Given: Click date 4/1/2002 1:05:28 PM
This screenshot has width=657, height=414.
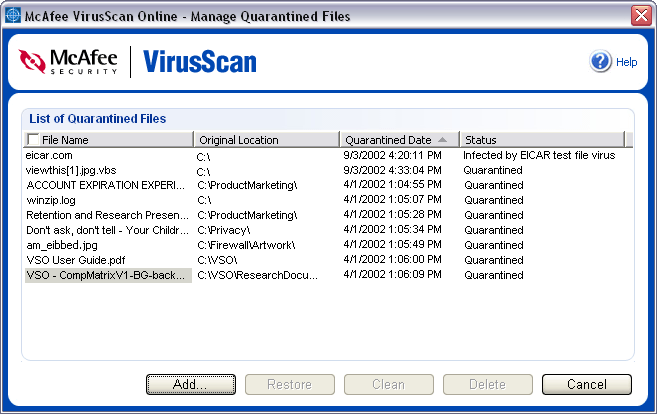Looking at the screenshot, I should [x=392, y=215].
